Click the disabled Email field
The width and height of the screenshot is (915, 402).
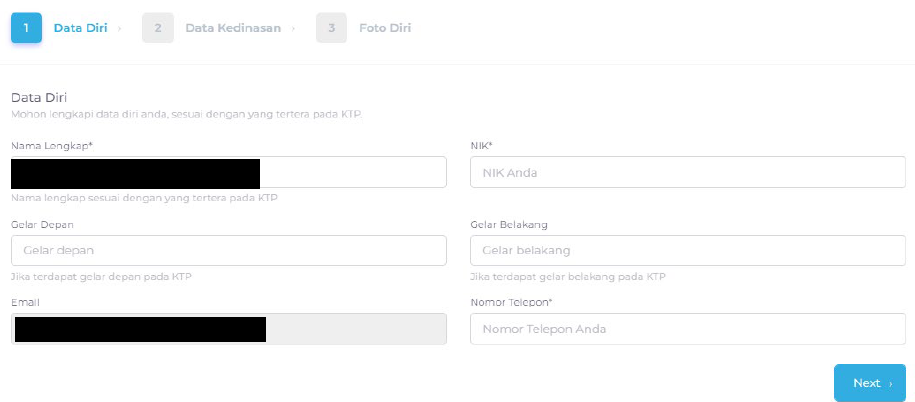229,329
